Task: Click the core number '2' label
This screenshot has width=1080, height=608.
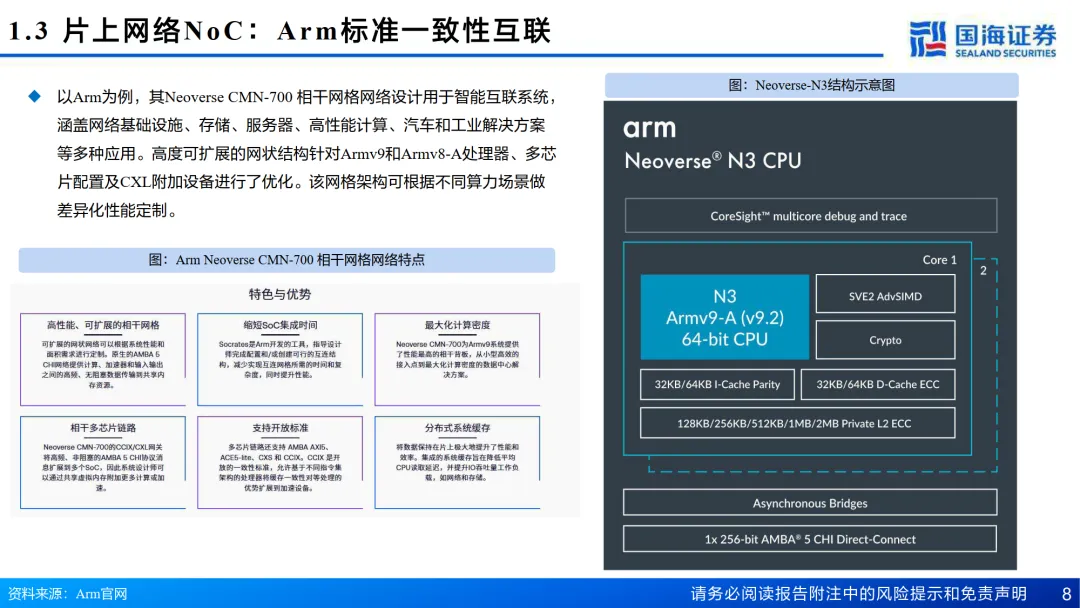Action: pyautogui.click(x=983, y=271)
